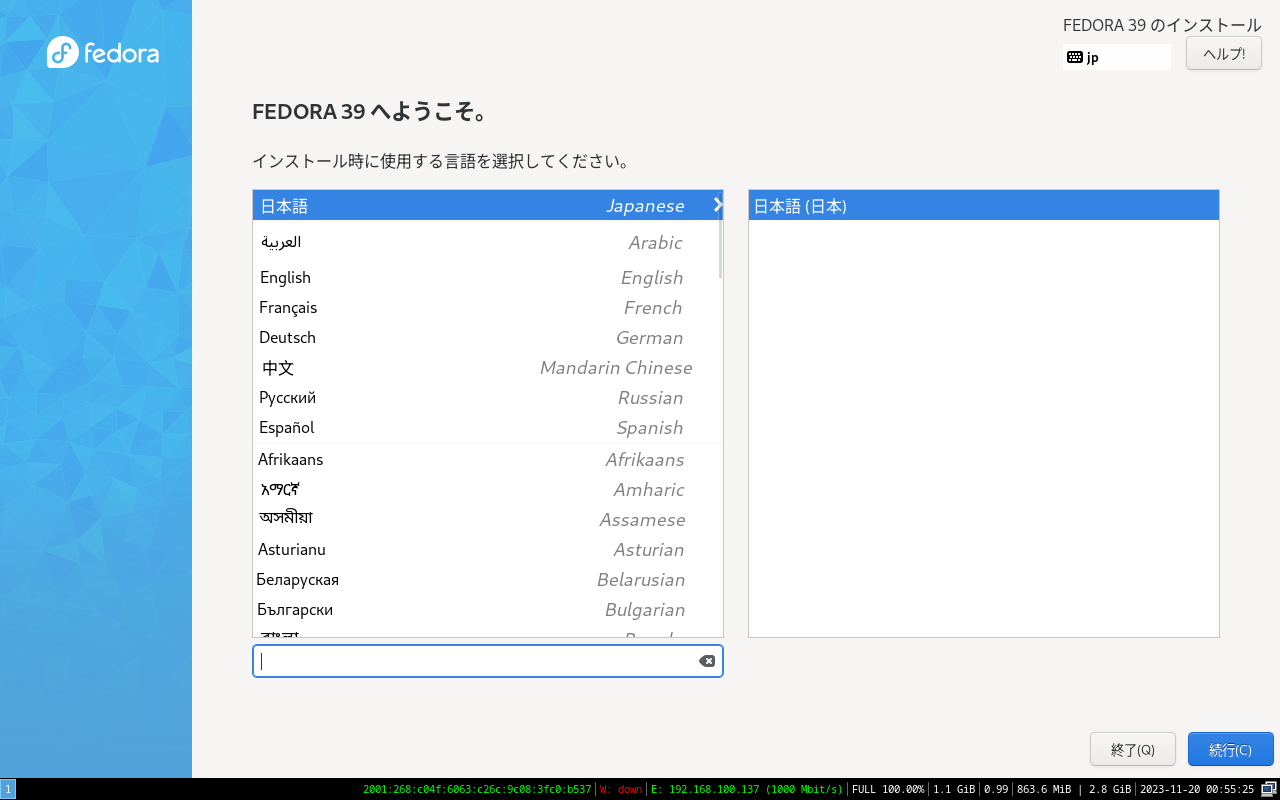Click the keyboard layout jp indicator
Viewport: 1280px width, 800px height.
1116,57
